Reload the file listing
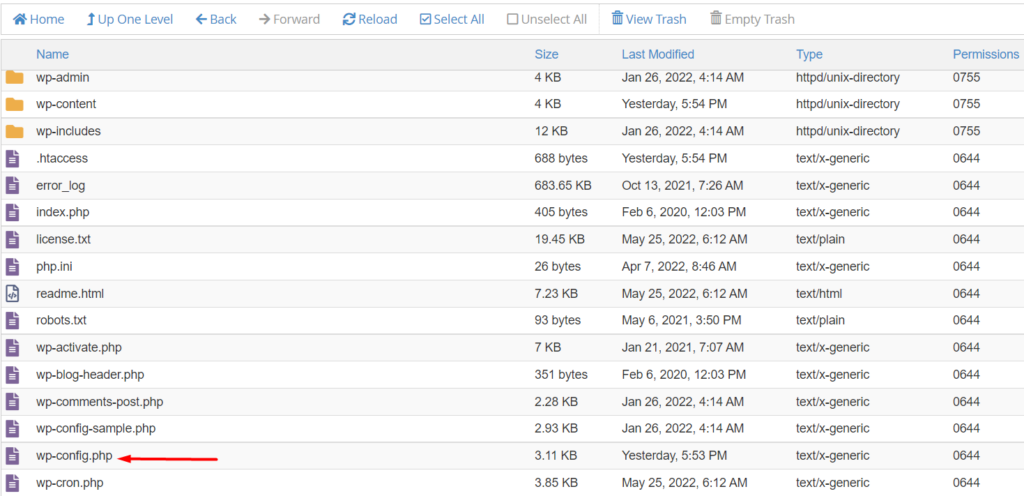 [x=370, y=20]
